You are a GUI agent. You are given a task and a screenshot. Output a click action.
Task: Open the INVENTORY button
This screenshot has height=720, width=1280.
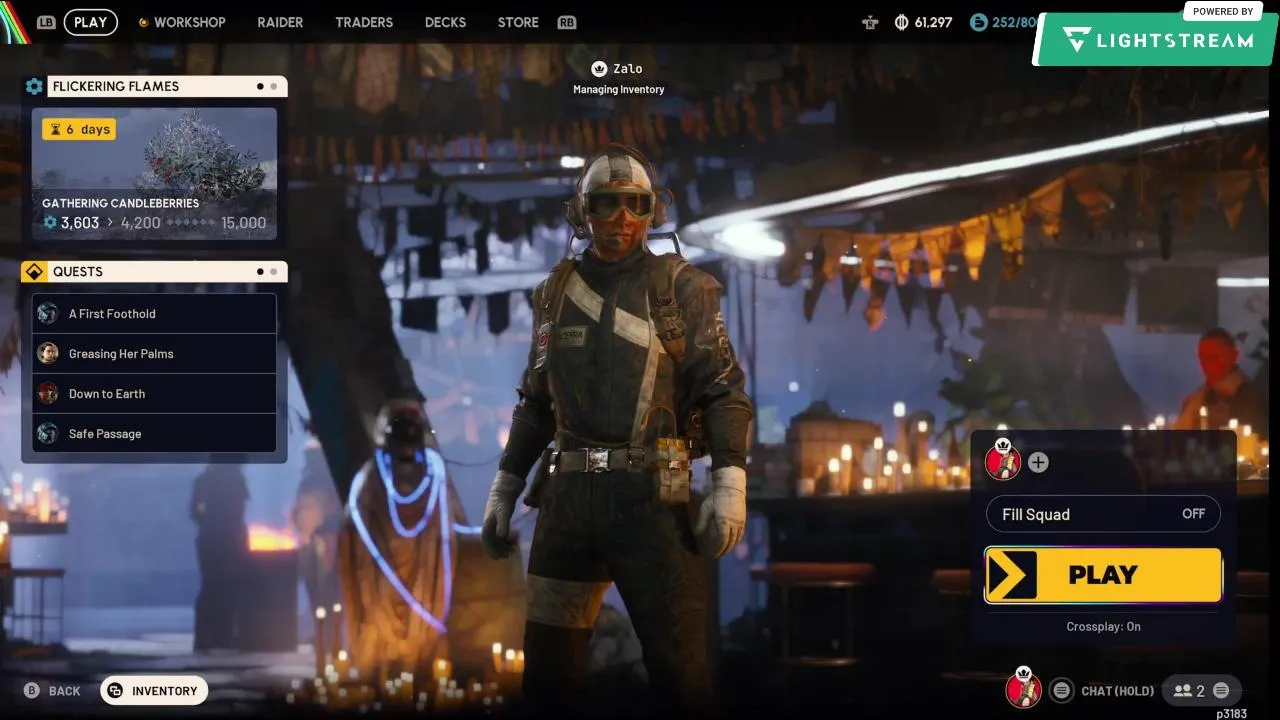(154, 691)
